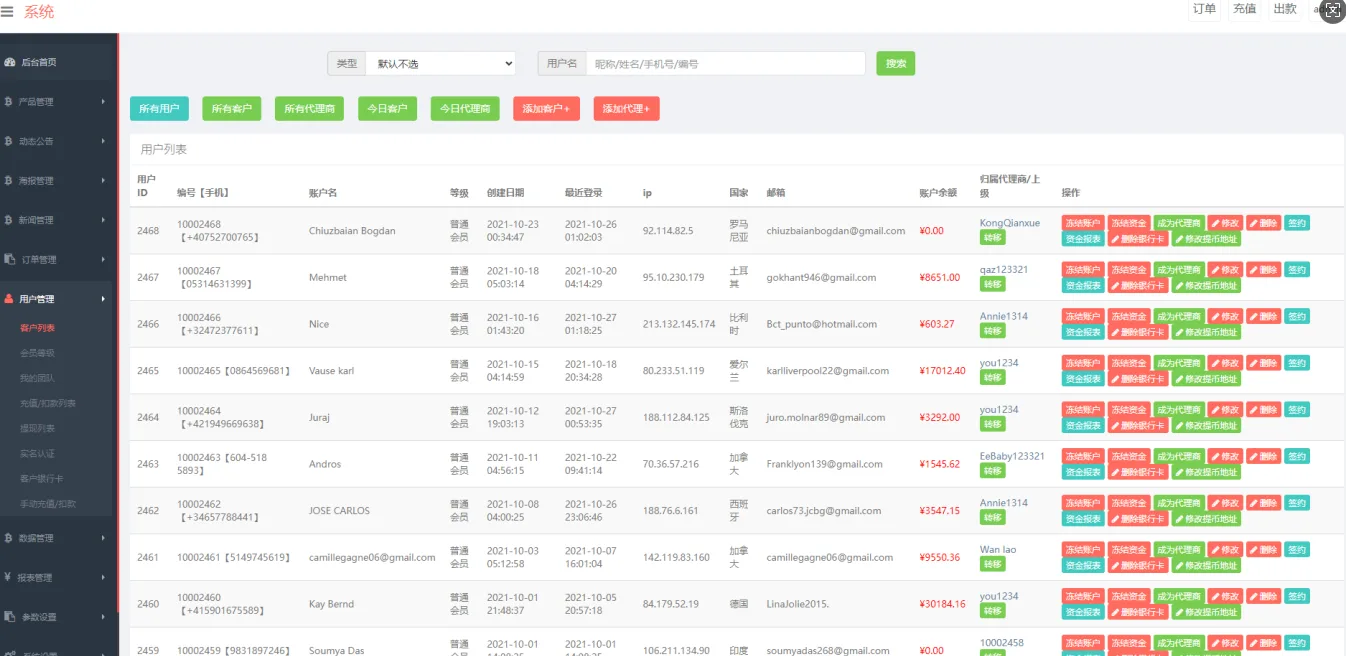Open 后台首页 dashboard in sidebar

pyautogui.click(x=39, y=62)
